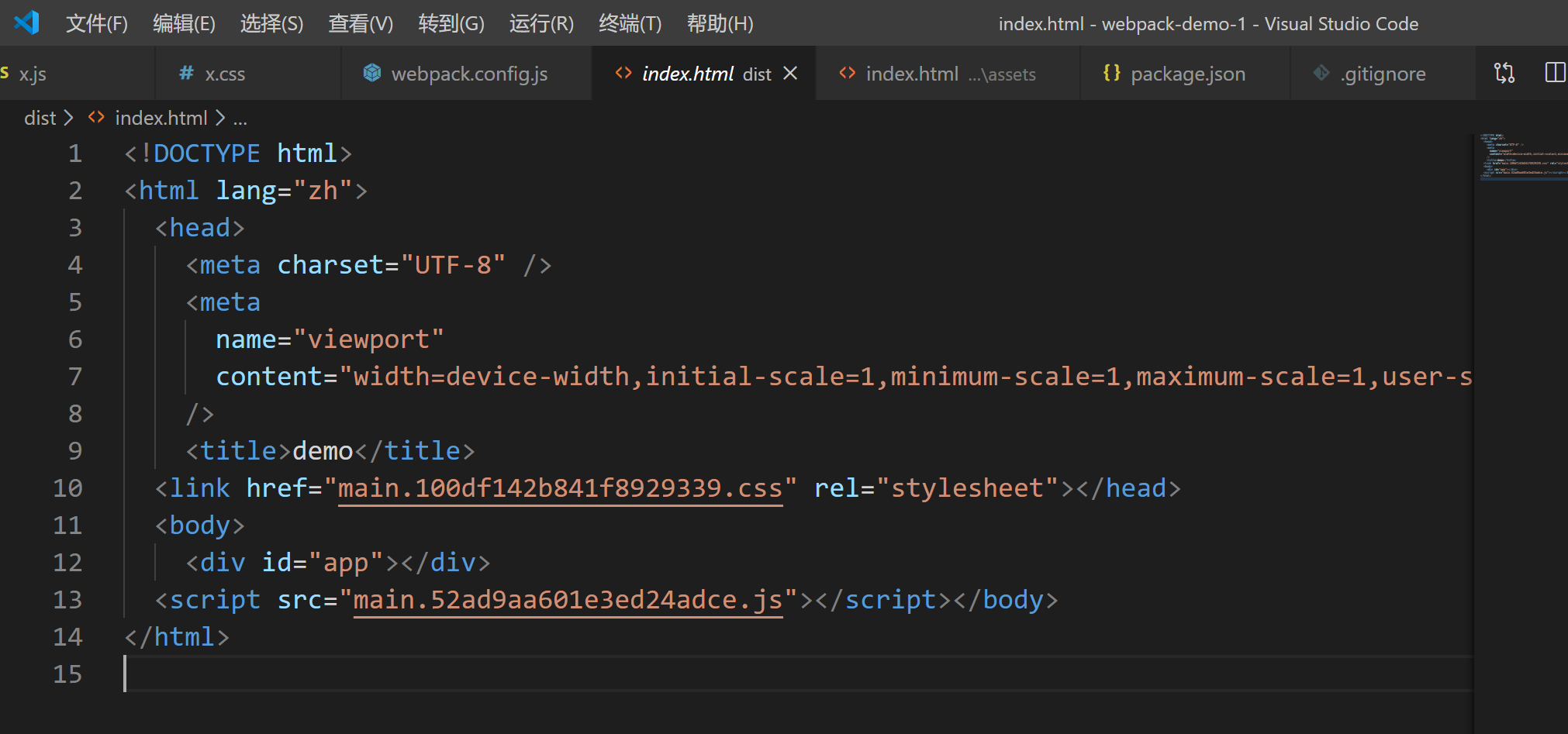Screen dimensions: 1568x734
Task: Click the package.json braces icon
Action: 1111,73
